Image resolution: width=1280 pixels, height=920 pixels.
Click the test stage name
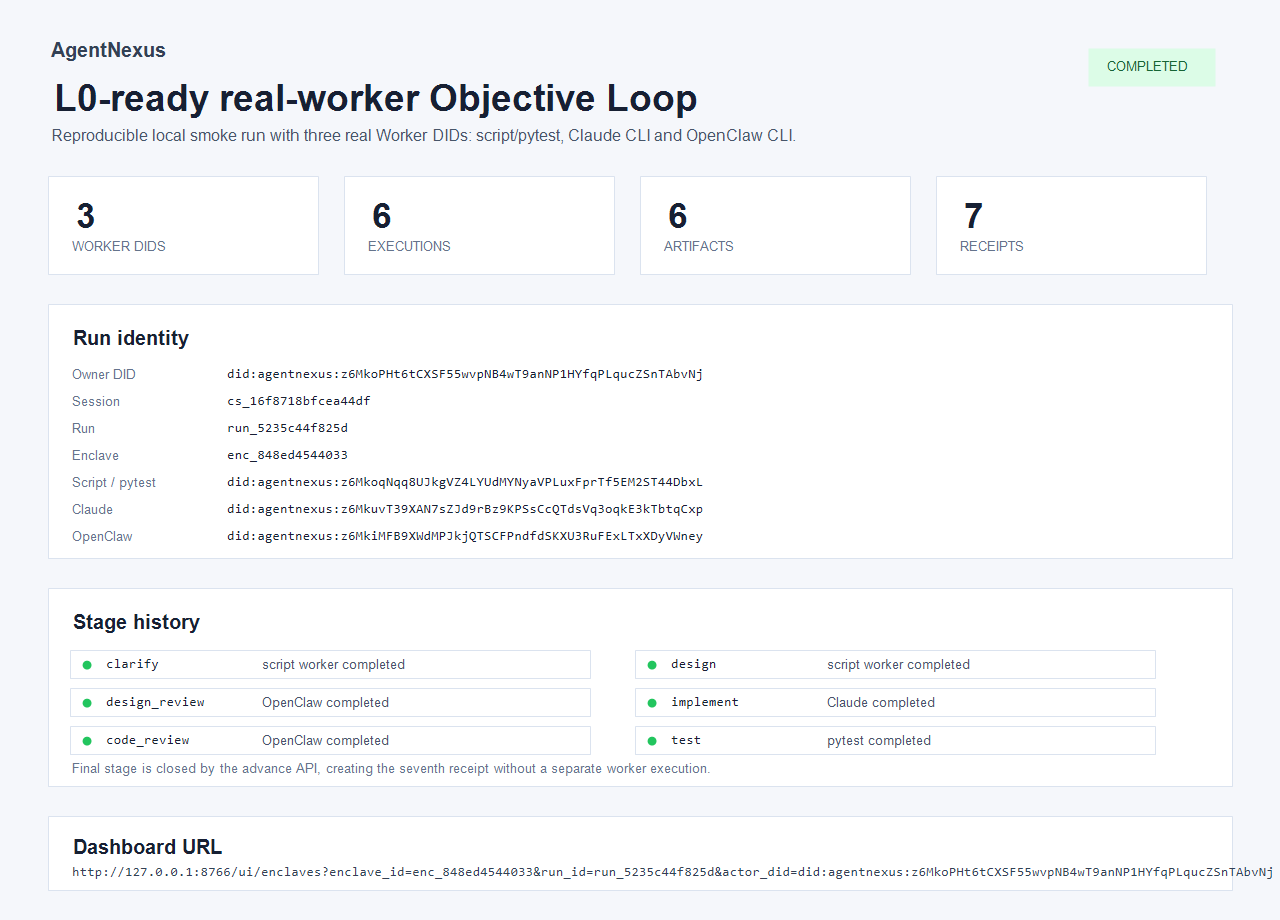[686, 740]
